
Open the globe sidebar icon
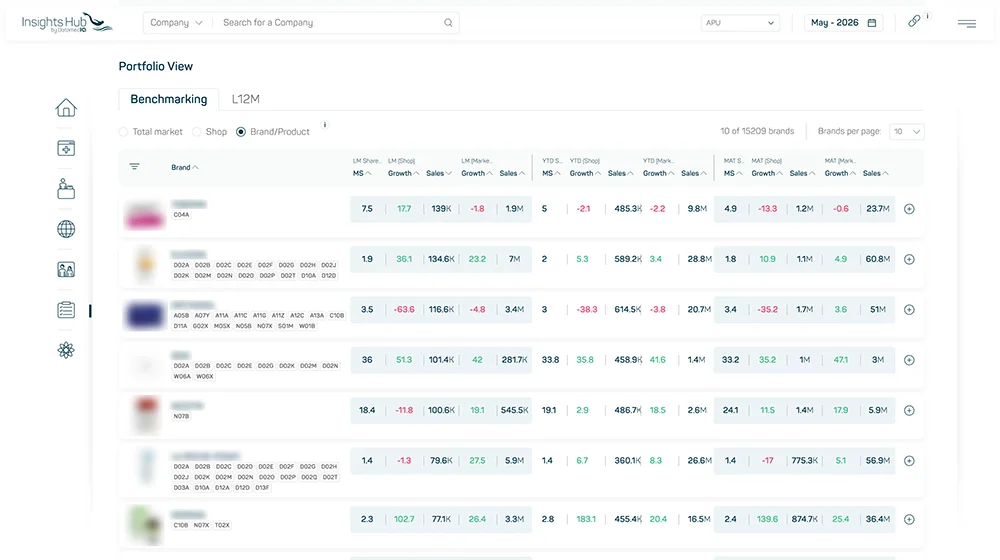(x=66, y=229)
